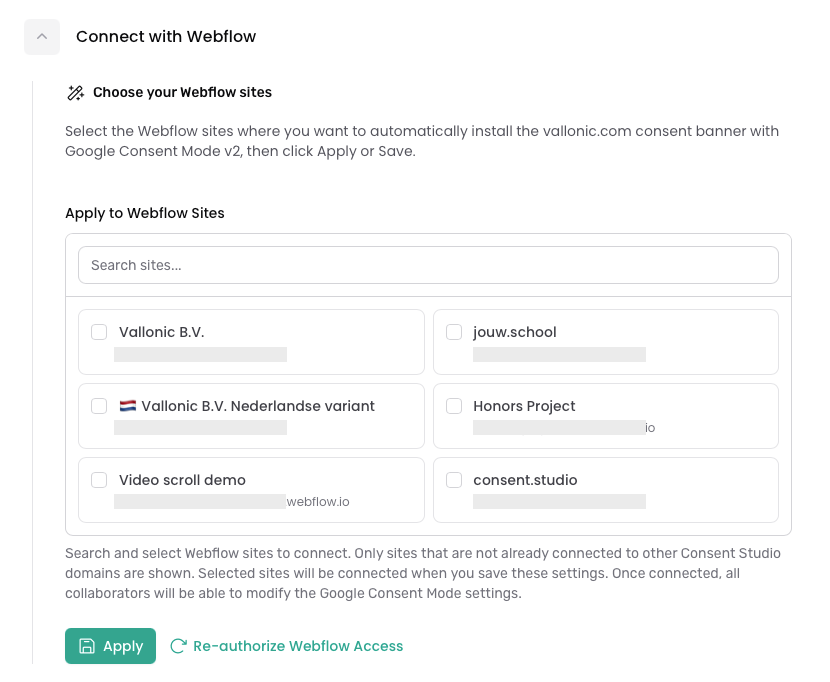Enable the jouw.school checkbox

(454, 332)
